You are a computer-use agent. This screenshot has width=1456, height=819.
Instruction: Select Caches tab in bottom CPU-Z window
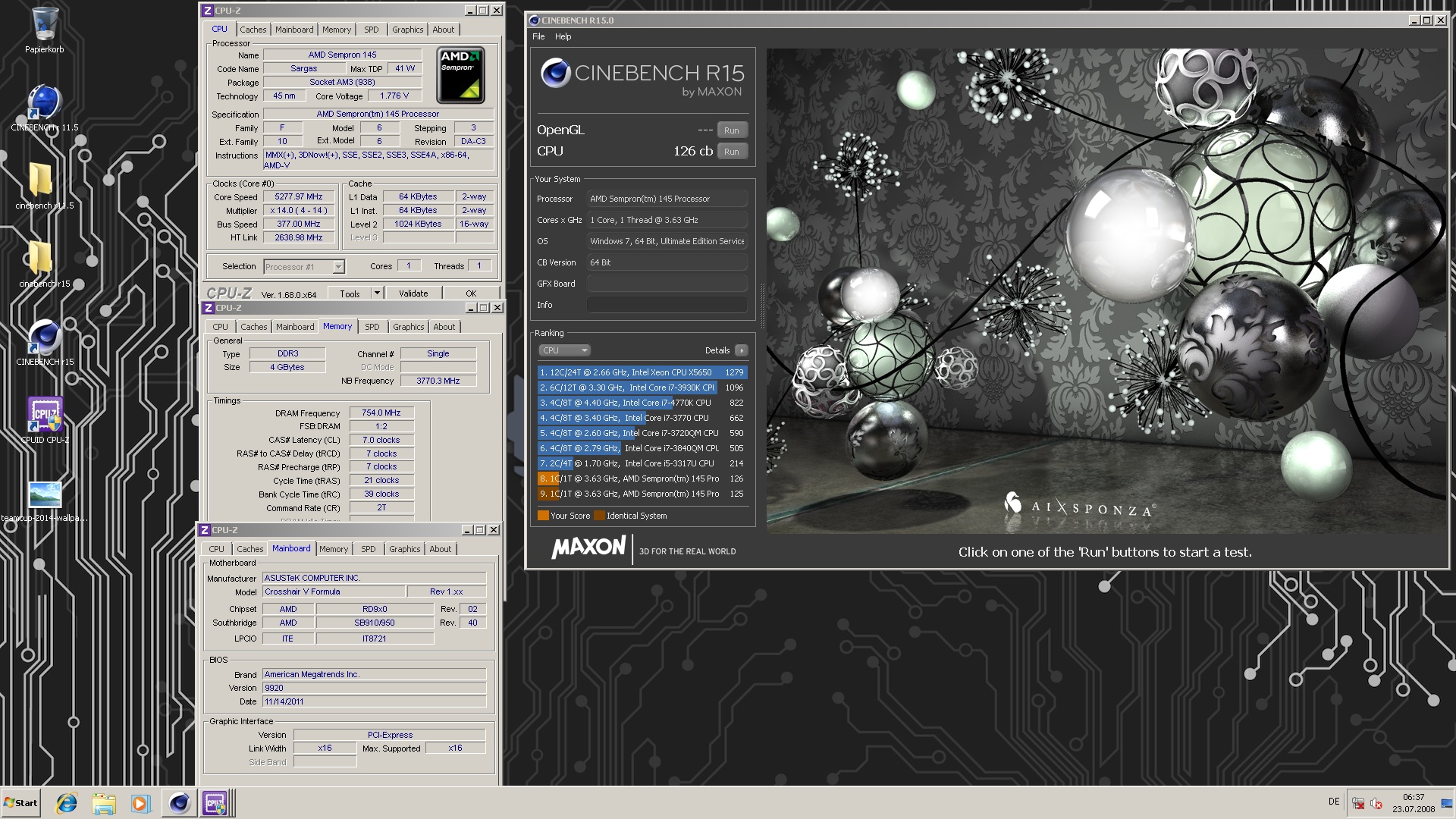coord(250,549)
